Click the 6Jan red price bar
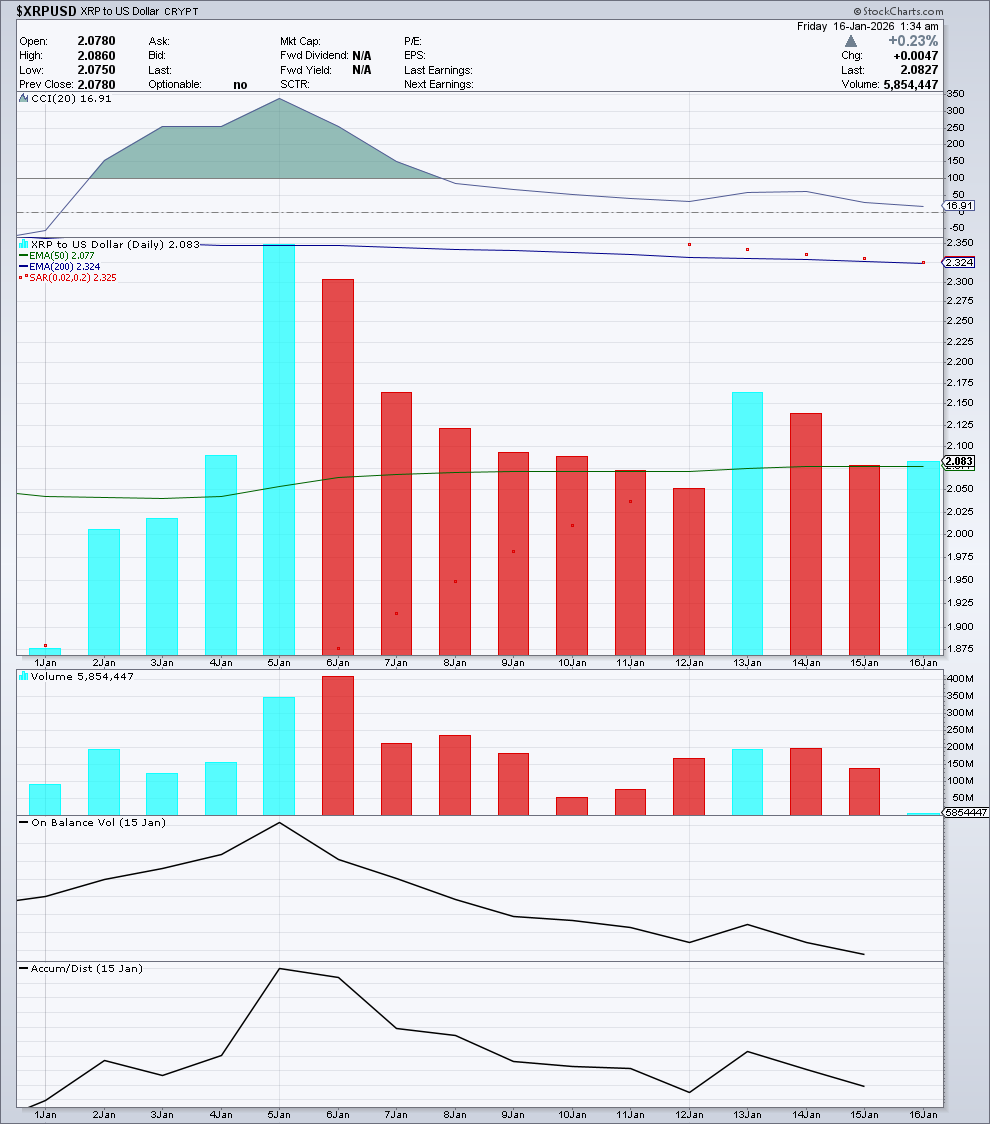 pyautogui.click(x=338, y=467)
